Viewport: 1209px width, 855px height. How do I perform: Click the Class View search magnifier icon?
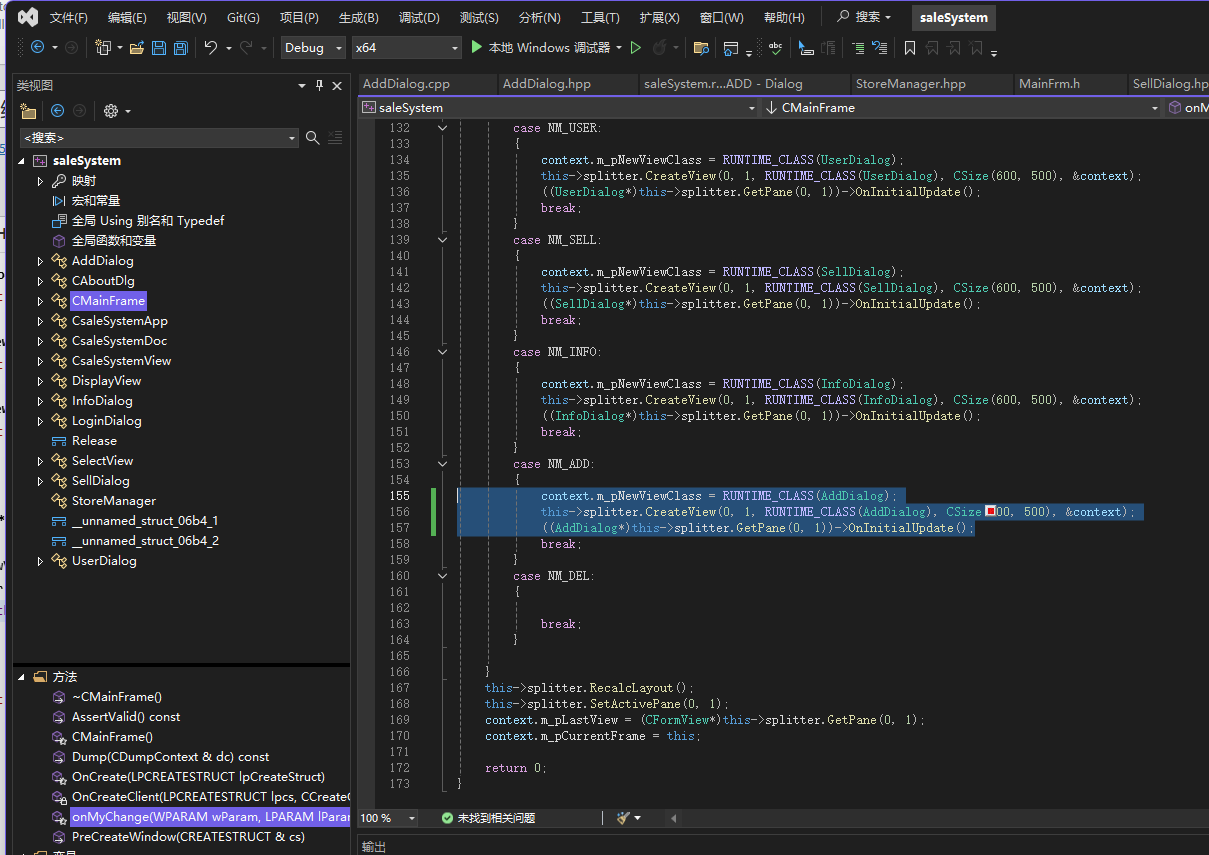tap(313, 138)
